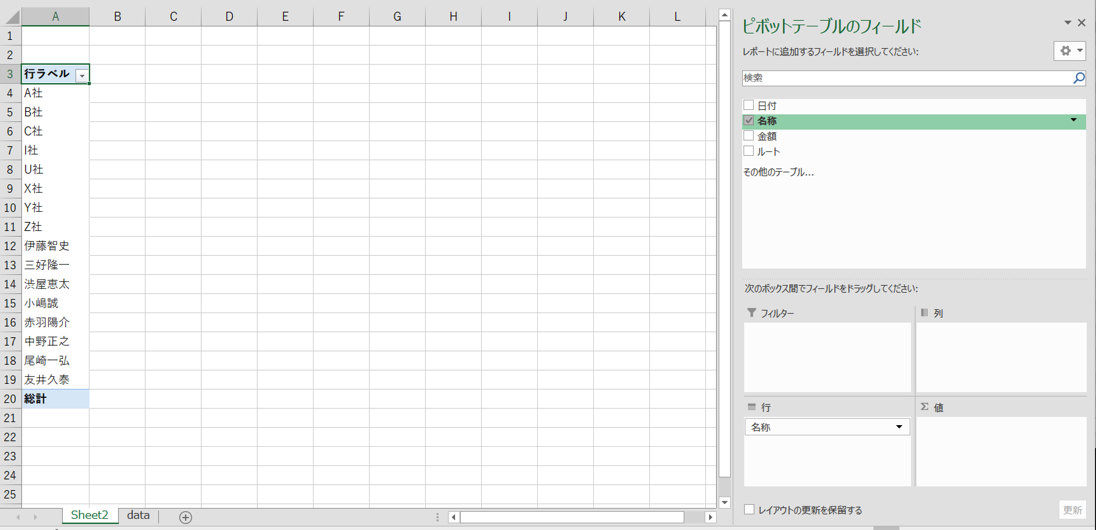This screenshot has height=530, width=1096.
Task: Click the フィルター drop area box
Action: pyautogui.click(x=828, y=357)
